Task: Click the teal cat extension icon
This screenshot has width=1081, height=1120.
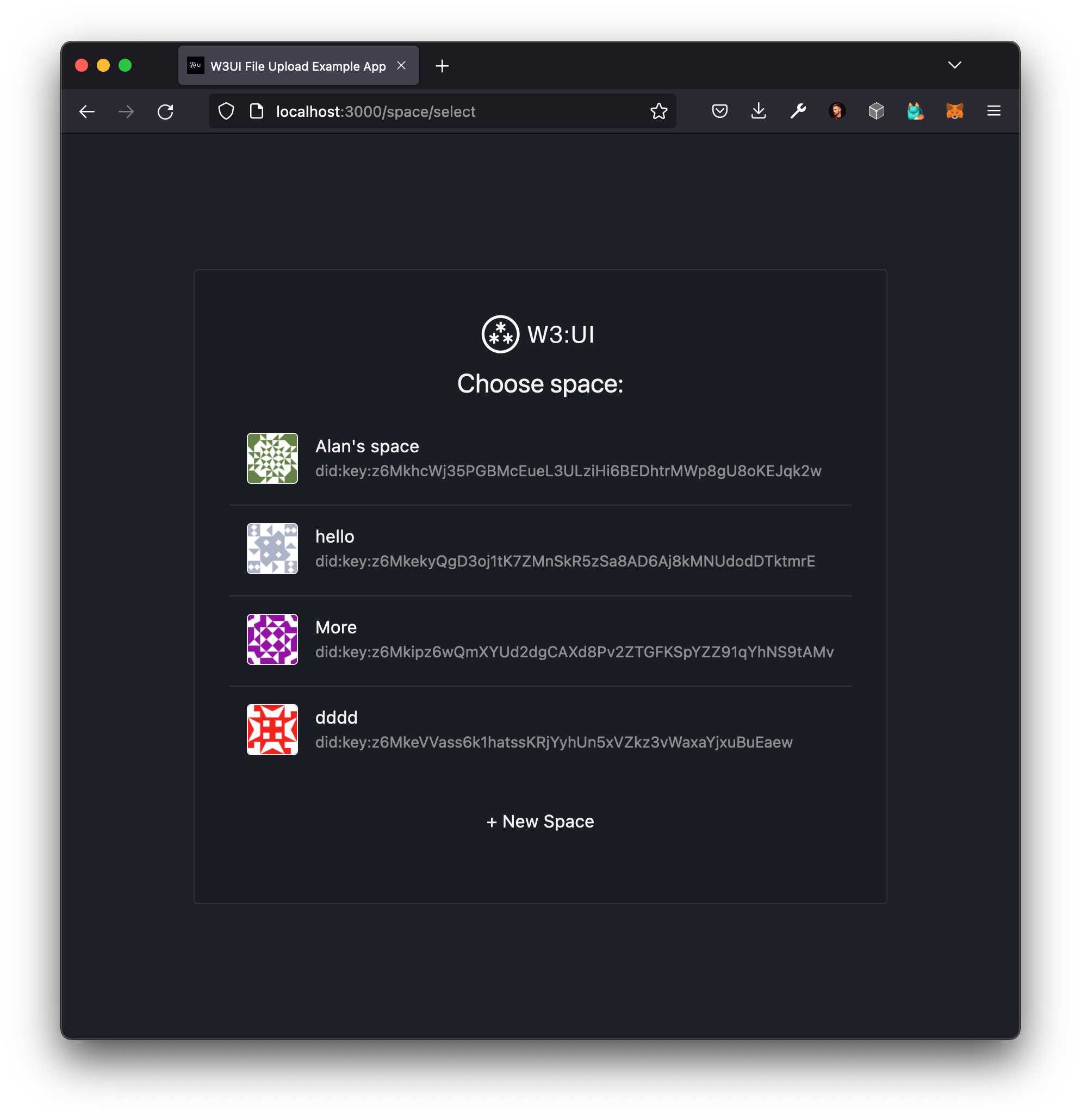Action: pyautogui.click(x=915, y=111)
